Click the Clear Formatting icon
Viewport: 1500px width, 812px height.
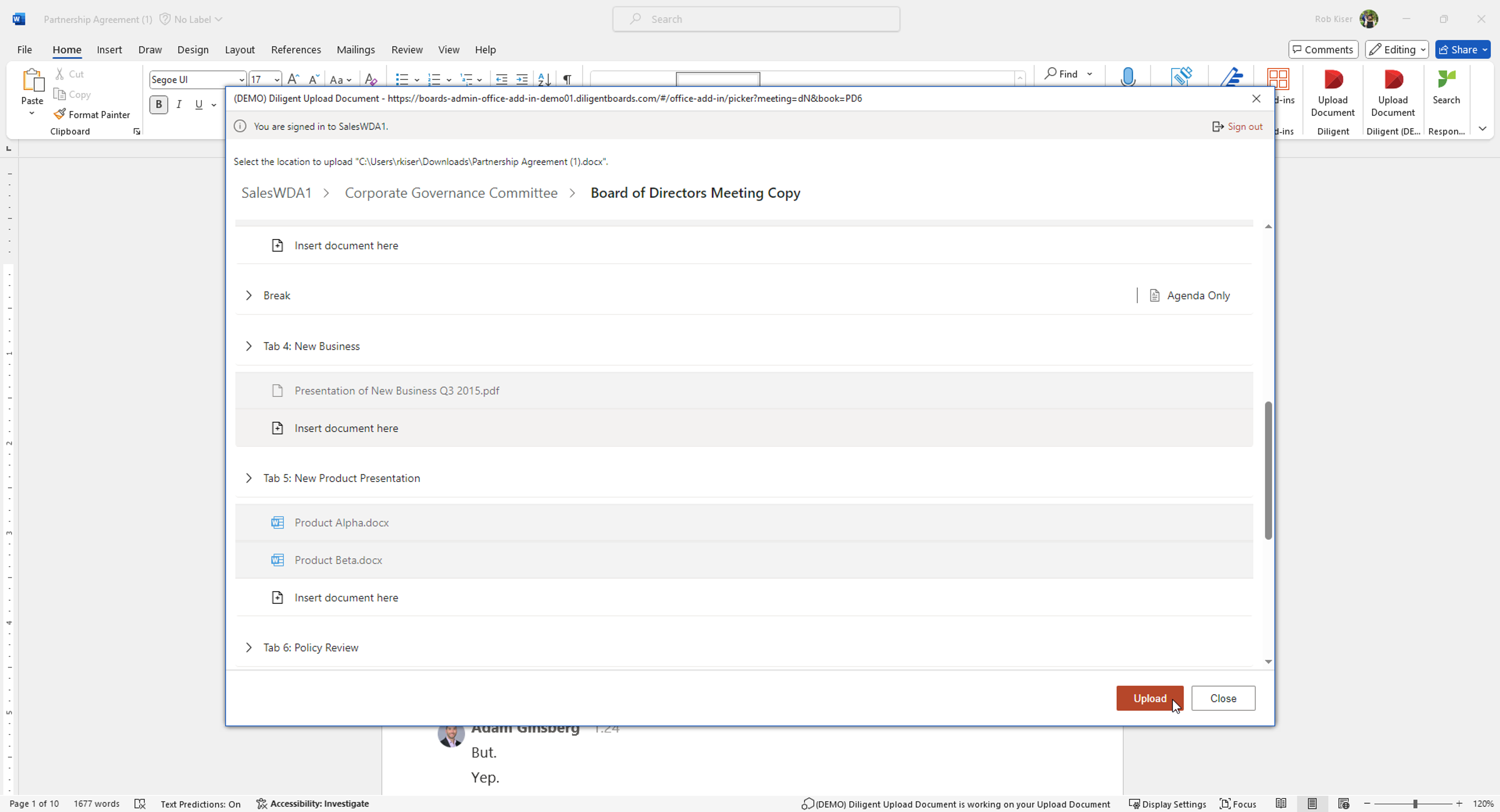[371, 79]
